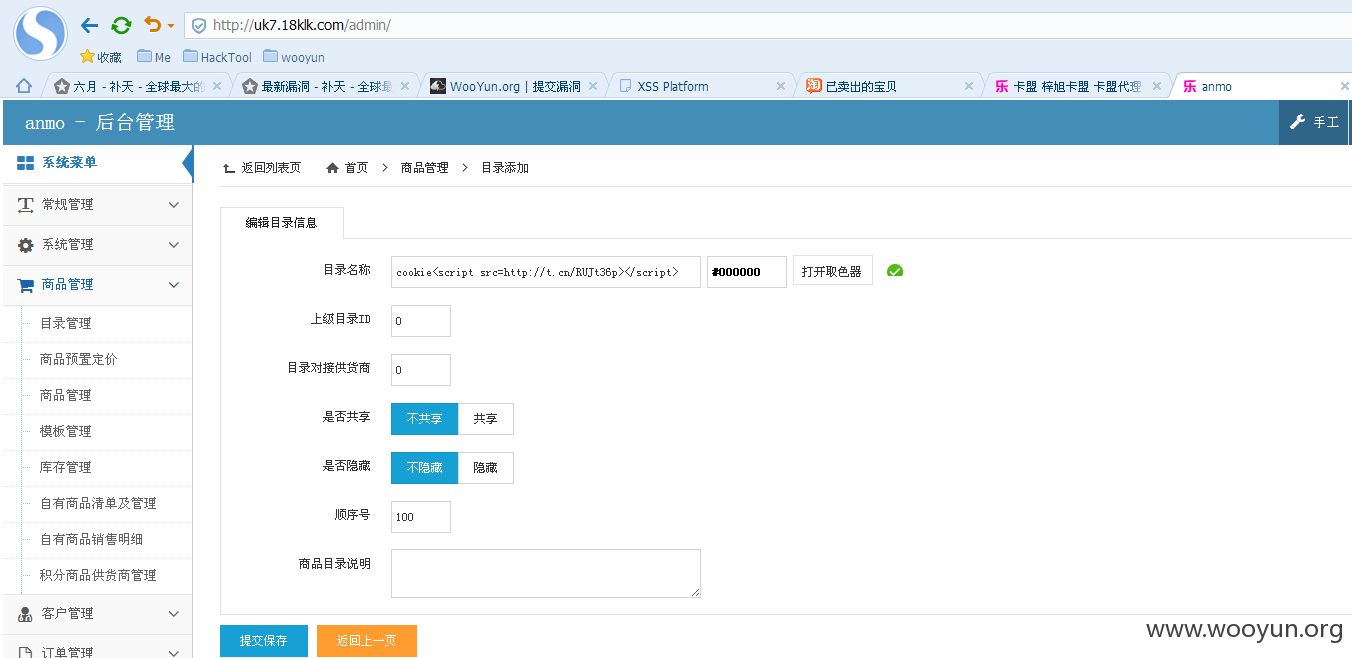Viewport: 1352px width, 658px height.
Task: Click the 首页 home breadcrumb
Action: 347,168
